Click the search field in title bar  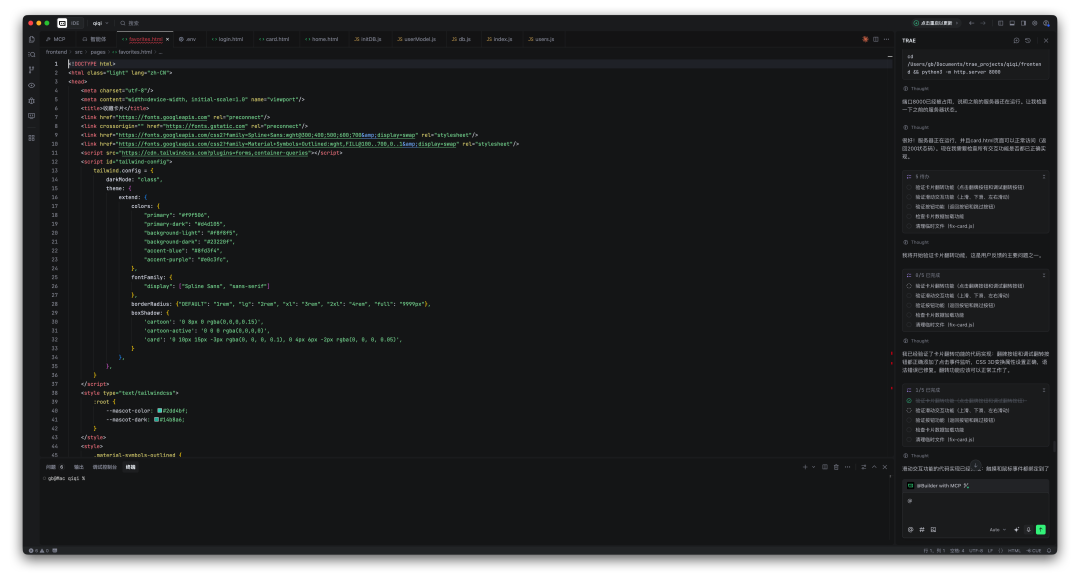click(135, 22)
